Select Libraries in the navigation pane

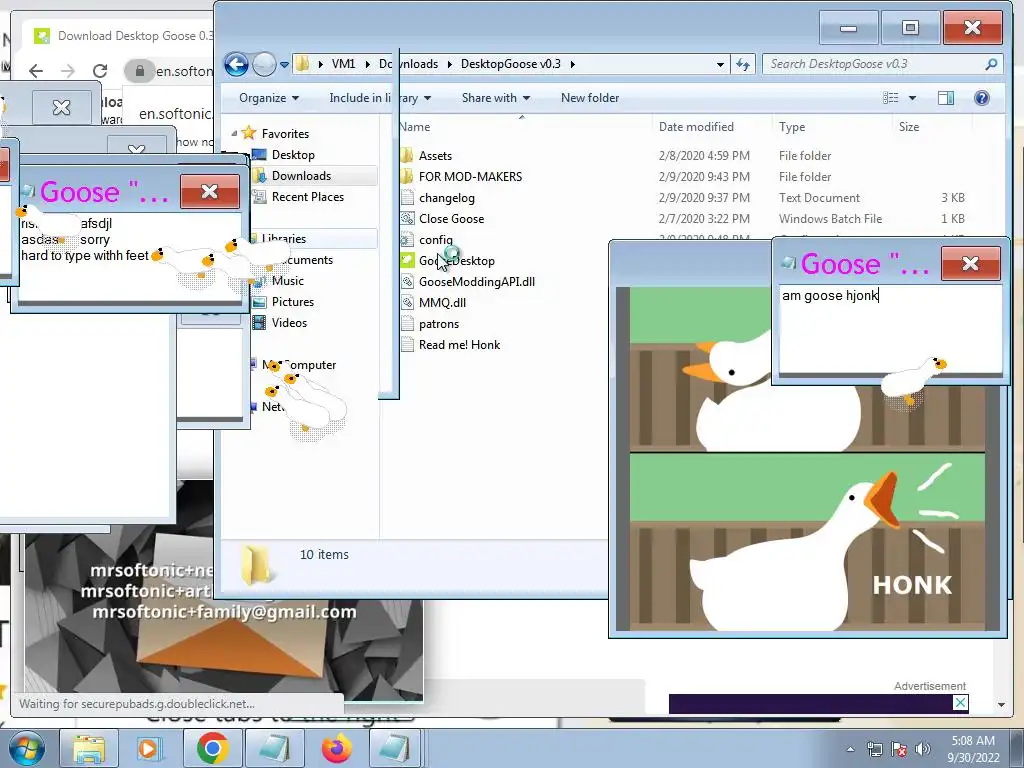click(x=283, y=239)
